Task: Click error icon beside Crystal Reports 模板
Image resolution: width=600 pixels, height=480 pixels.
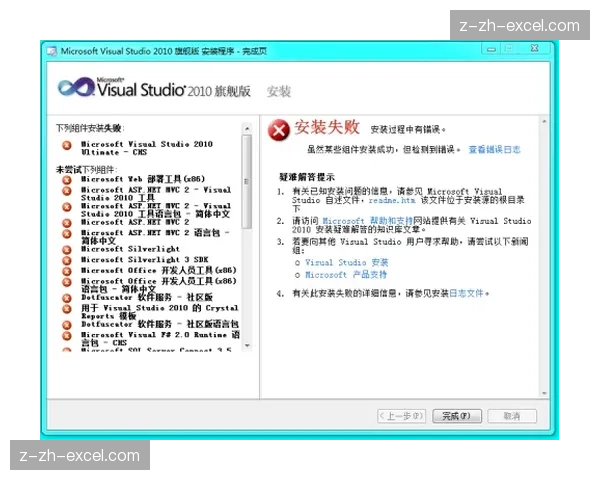Action: (67, 309)
